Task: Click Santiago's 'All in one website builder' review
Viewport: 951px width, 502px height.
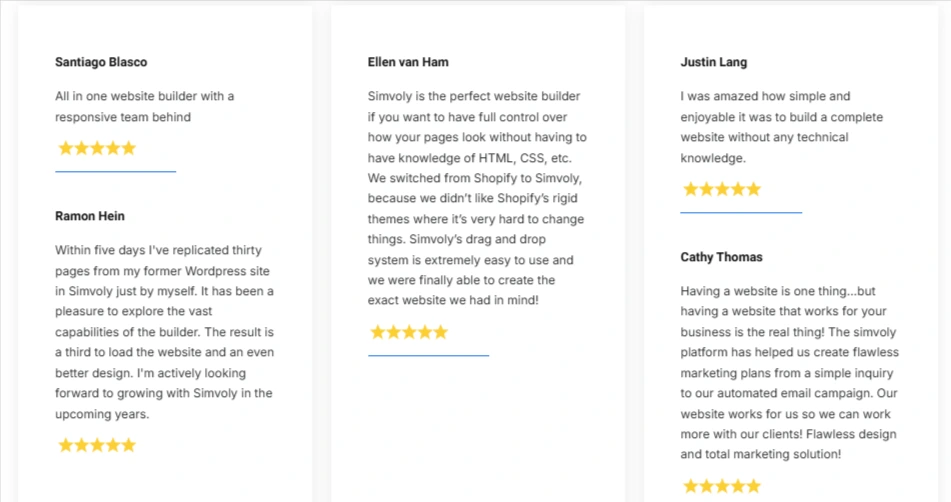Action: click(x=145, y=107)
